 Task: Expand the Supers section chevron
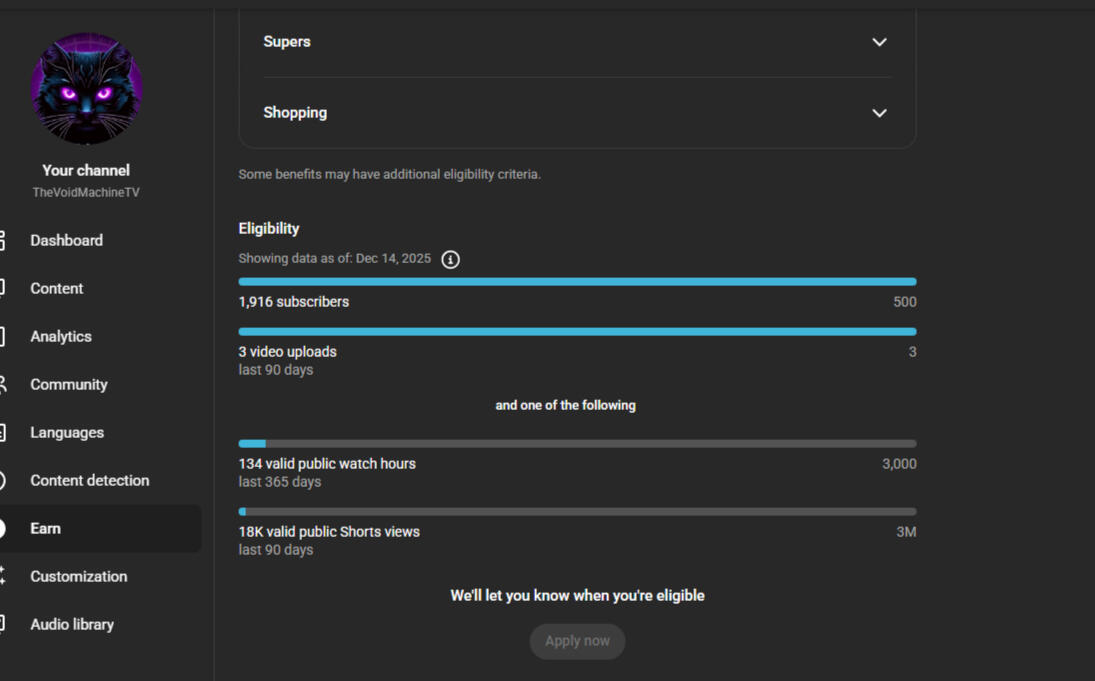point(879,42)
